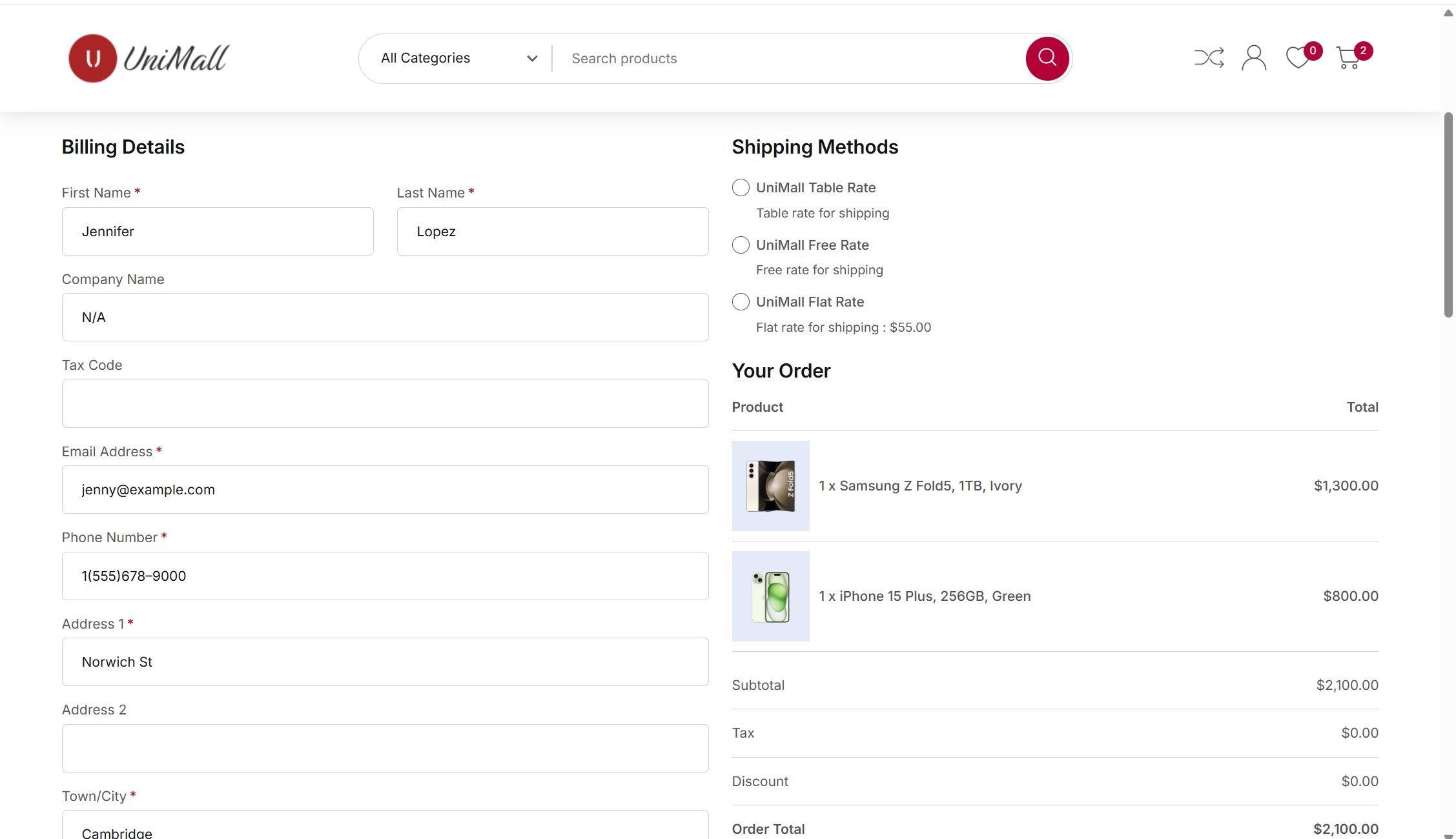This screenshot has width=1456, height=839.
Task: Click the Search products field
Action: (788, 59)
